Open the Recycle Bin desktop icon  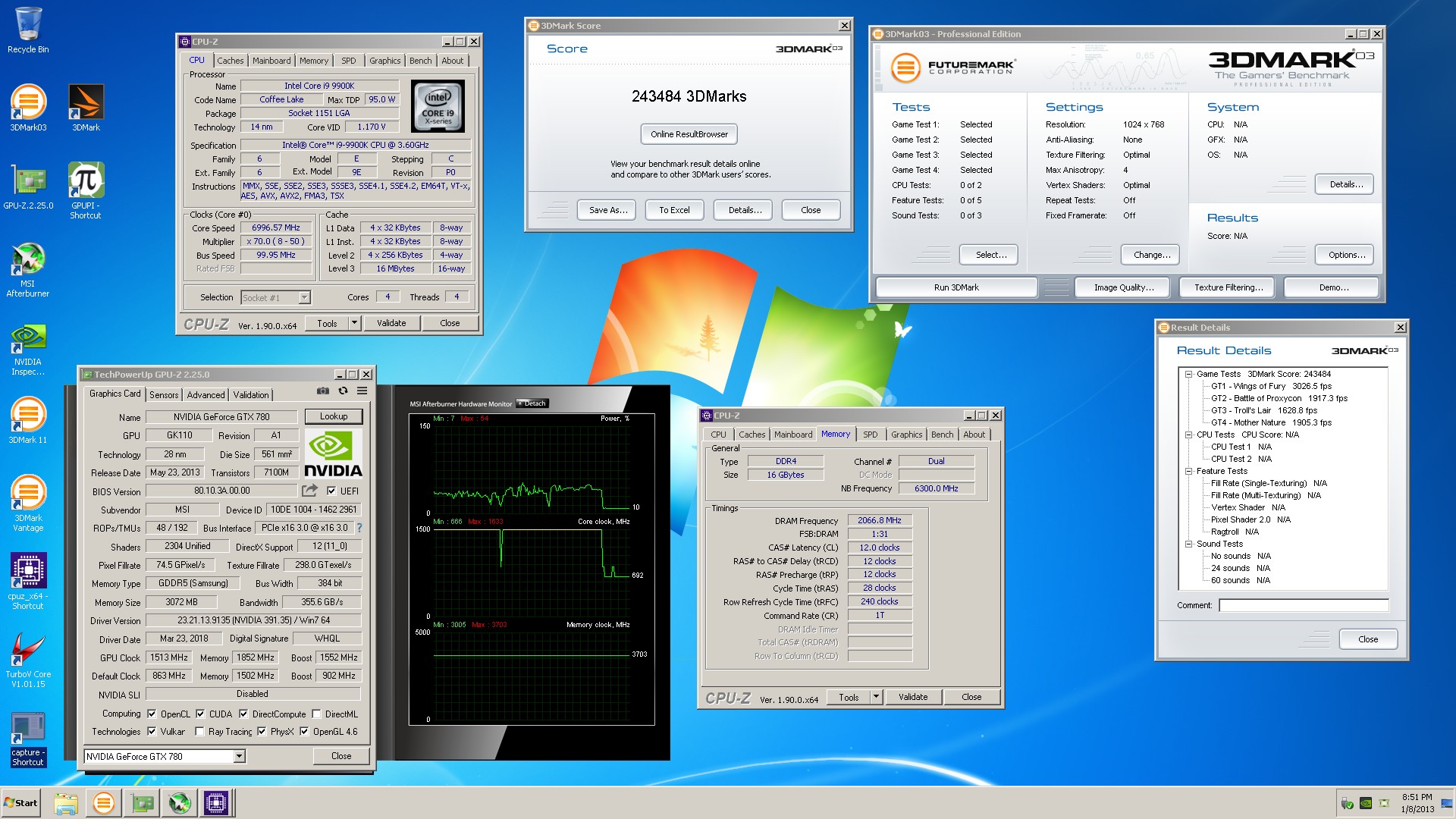tap(28, 30)
